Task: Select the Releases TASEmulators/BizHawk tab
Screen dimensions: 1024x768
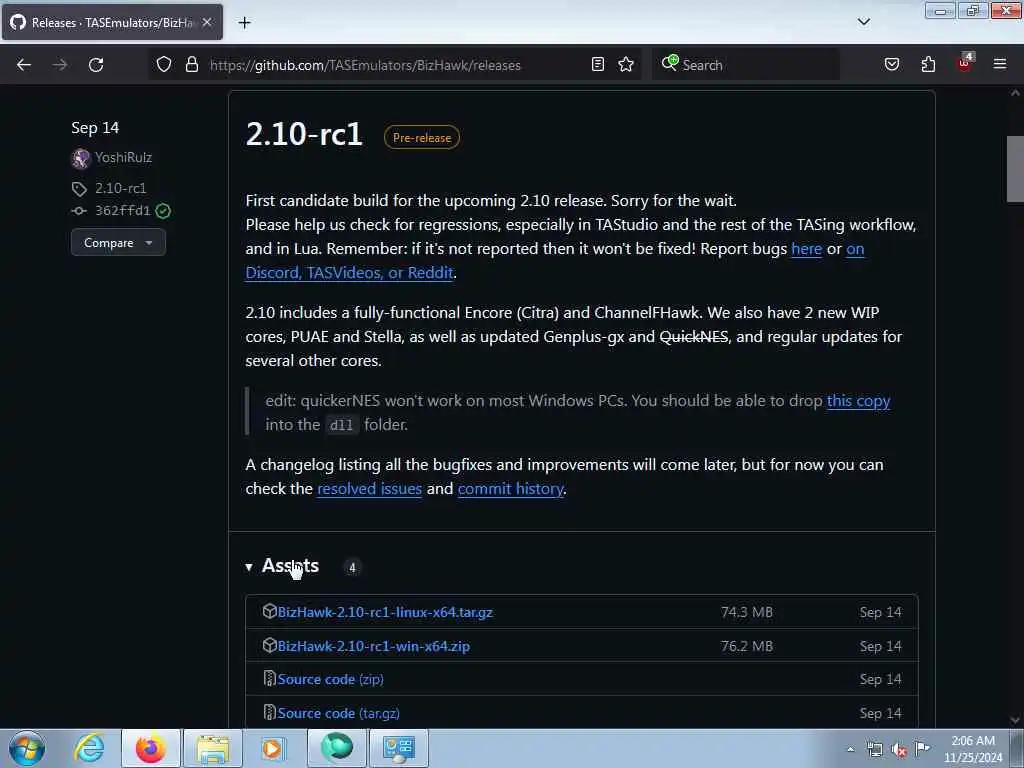Action: click(x=112, y=22)
